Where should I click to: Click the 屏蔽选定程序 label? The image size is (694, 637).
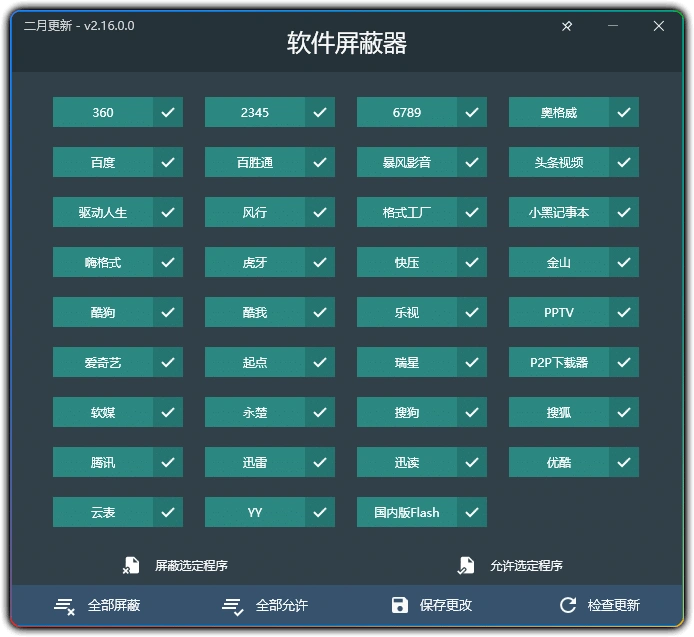pyautogui.click(x=191, y=566)
